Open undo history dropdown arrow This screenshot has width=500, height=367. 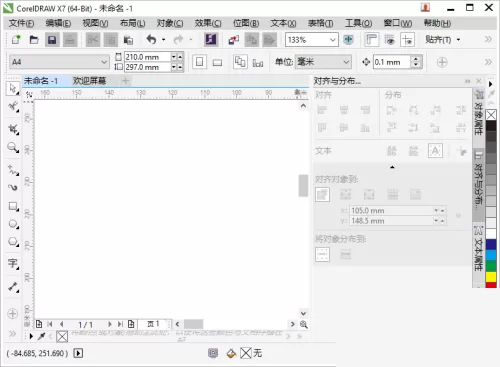click(163, 40)
